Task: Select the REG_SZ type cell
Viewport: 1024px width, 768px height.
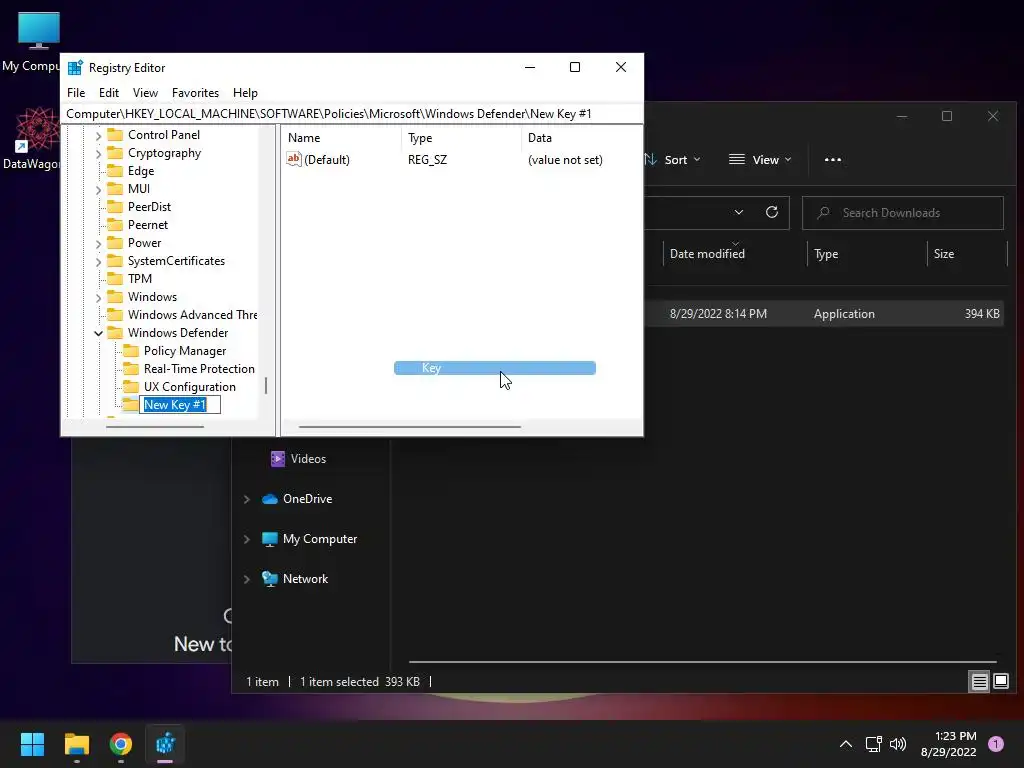Action: click(x=427, y=160)
